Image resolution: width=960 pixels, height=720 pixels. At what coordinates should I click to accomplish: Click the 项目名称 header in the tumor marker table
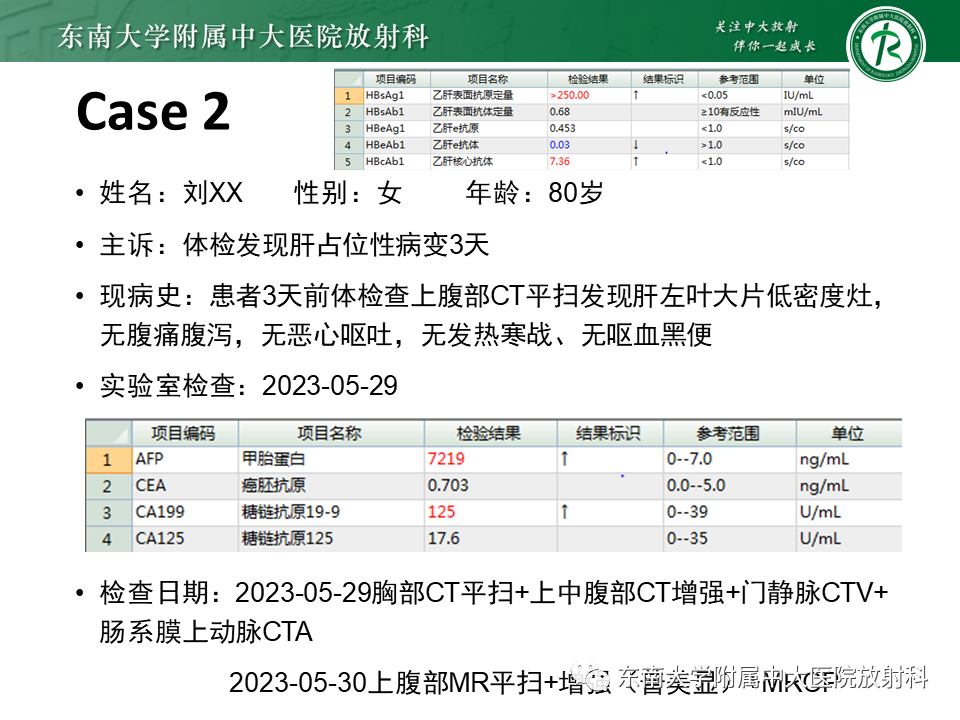point(330,433)
